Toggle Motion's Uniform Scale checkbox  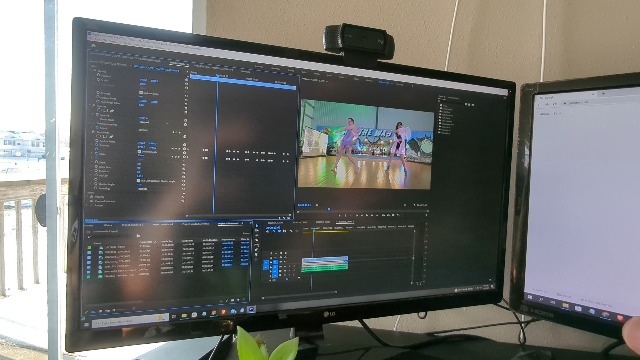[x=141, y=93]
